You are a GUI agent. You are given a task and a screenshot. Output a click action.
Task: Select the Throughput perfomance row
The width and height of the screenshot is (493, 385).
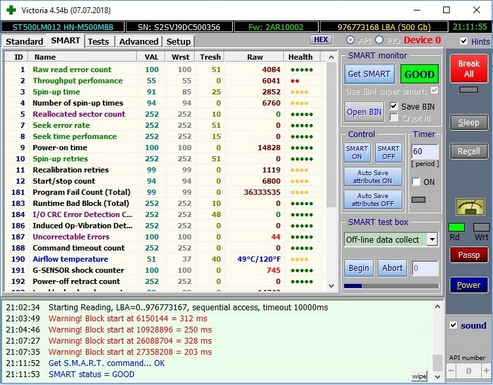(x=165, y=81)
